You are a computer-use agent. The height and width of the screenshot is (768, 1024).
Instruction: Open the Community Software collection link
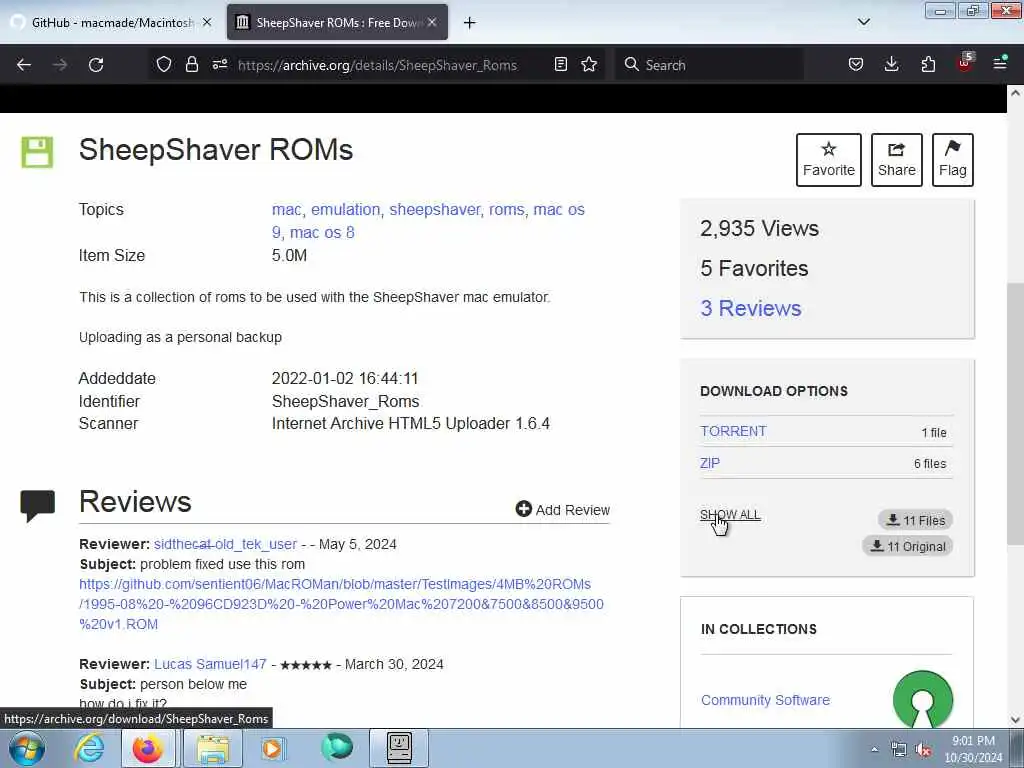tap(765, 700)
